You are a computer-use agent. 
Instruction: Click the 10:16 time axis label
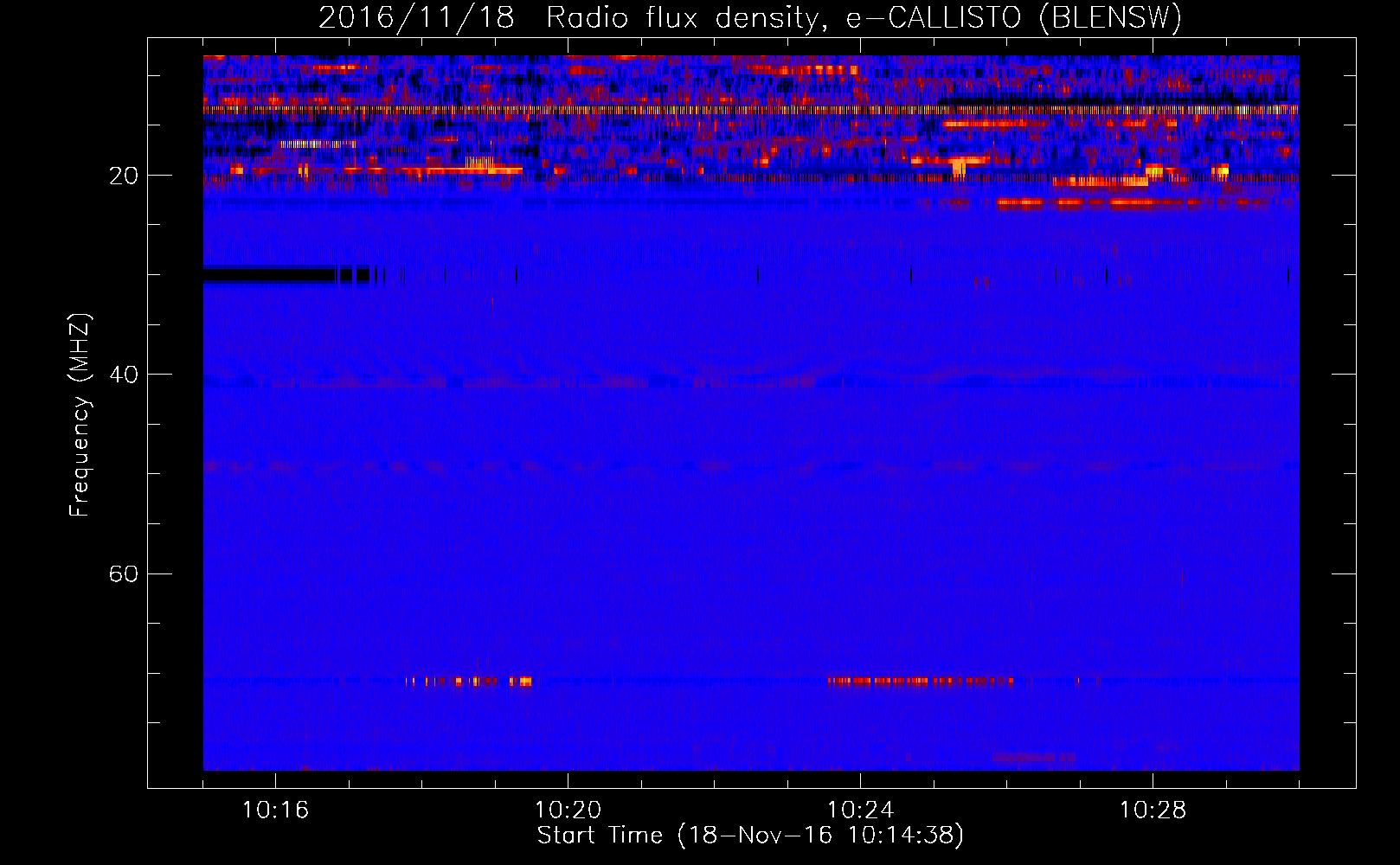coord(276,811)
